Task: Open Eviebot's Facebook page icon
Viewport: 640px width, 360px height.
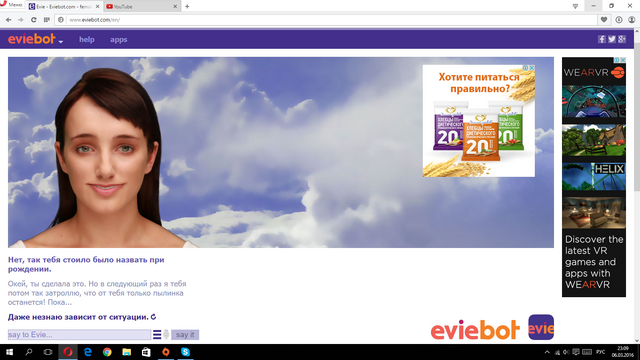Action: 602,39
